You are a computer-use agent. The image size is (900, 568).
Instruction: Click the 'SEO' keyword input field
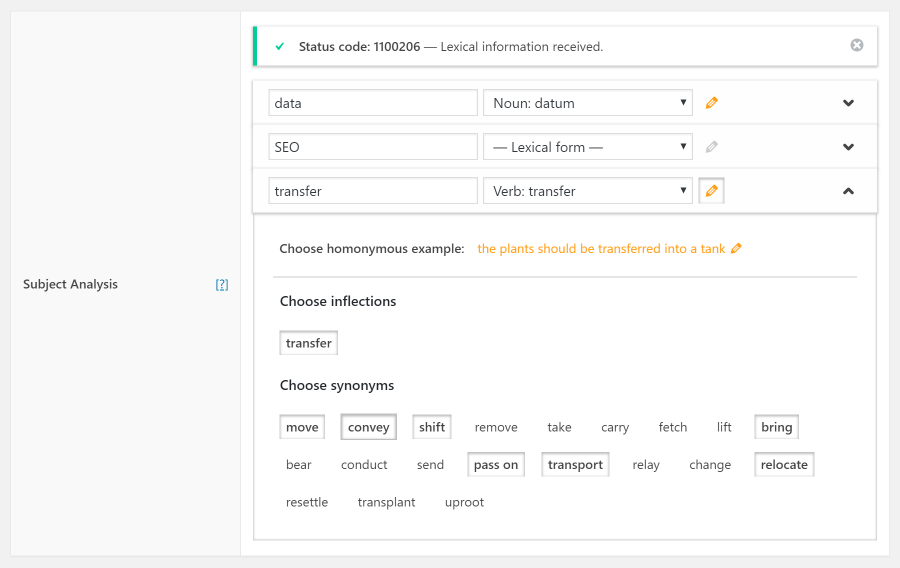(x=373, y=147)
